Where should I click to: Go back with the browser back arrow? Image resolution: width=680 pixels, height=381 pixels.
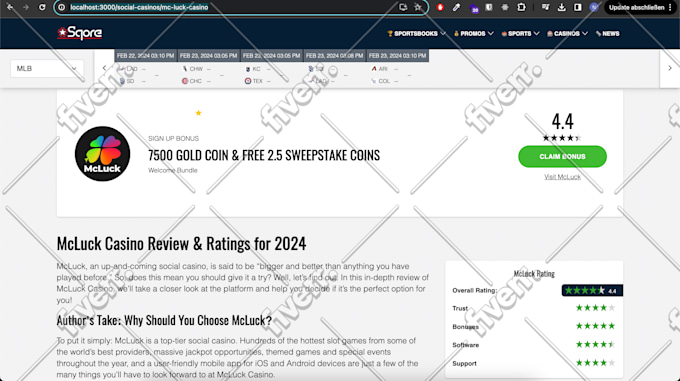pos(10,7)
